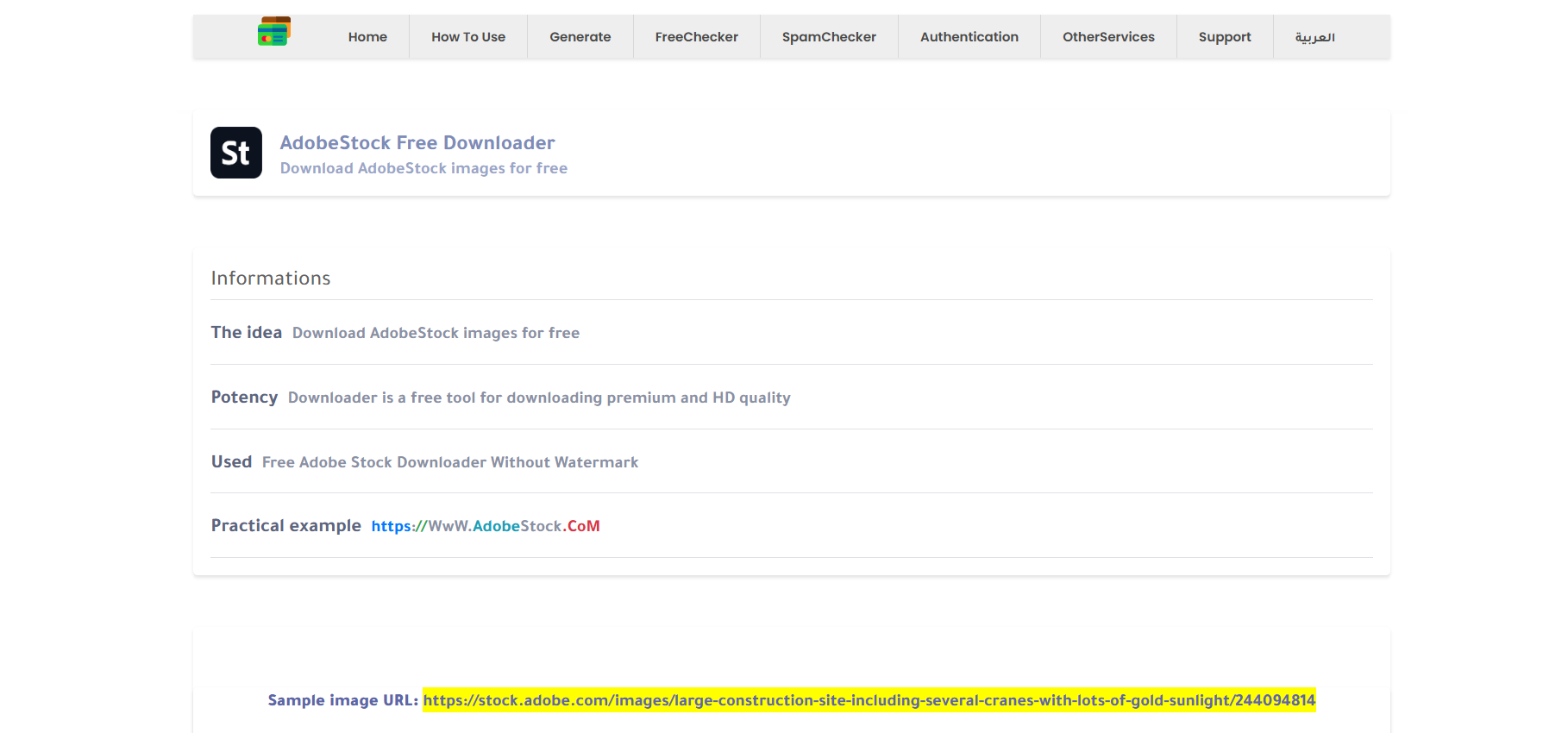Viewport: 1568px width, 733px height.
Task: Click the credit card site logo
Action: point(274,32)
